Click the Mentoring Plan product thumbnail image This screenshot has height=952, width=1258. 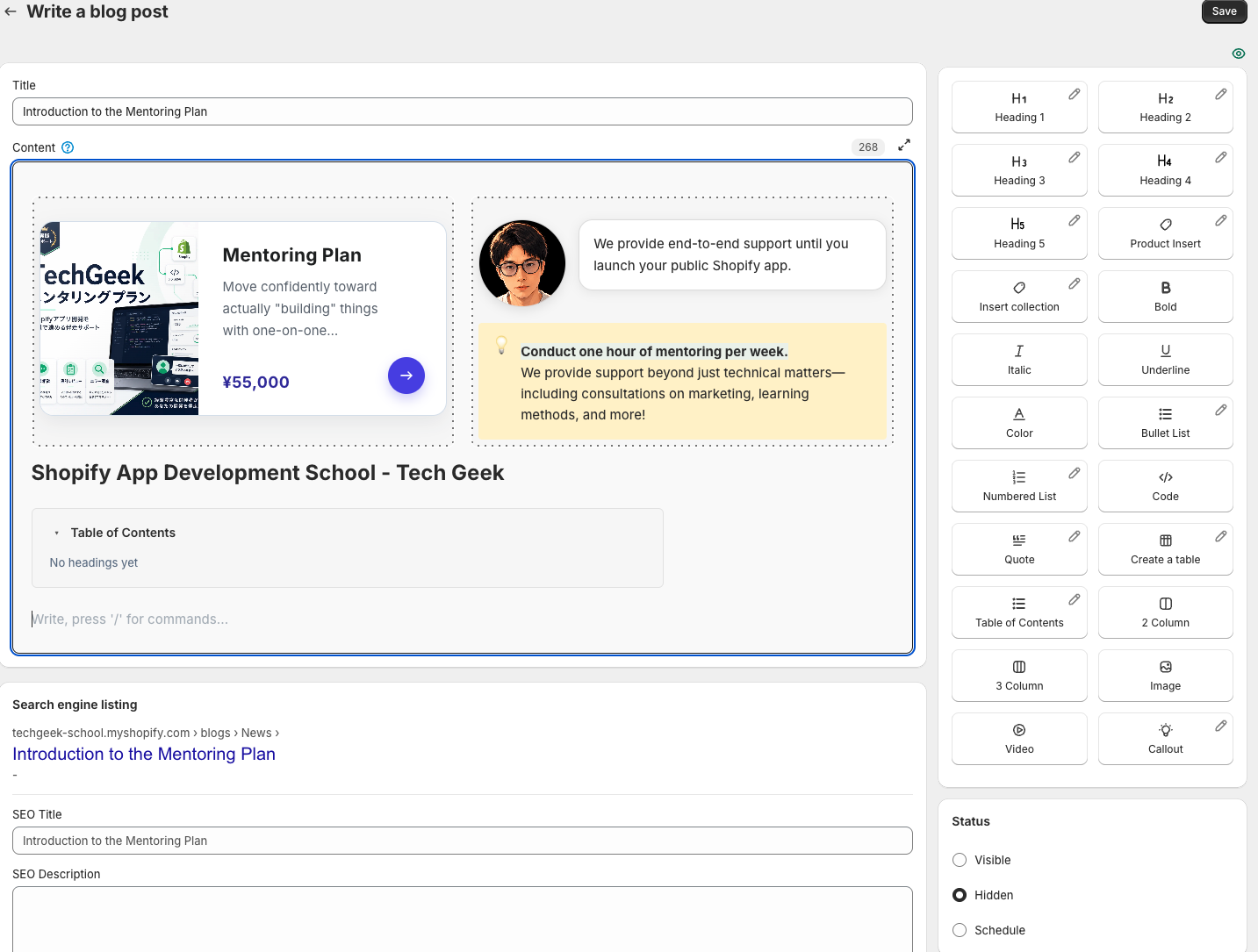point(119,319)
